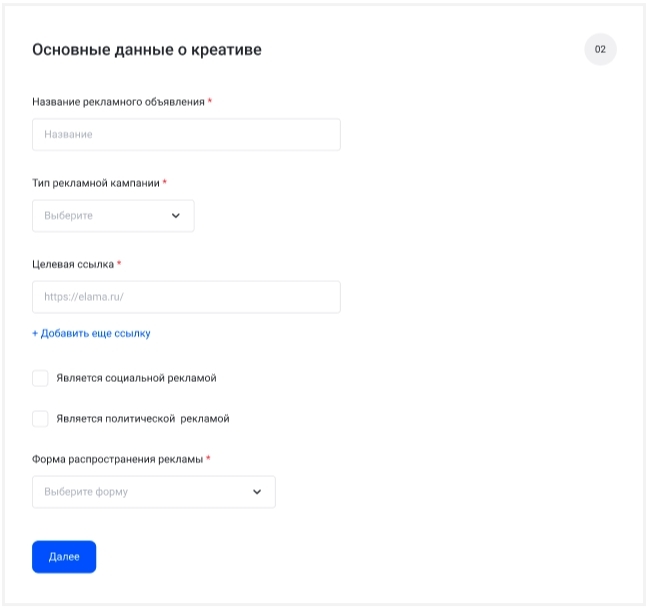Image resolution: width=650 pixels, height=608 pixels.
Task: Click the 'Название рекламного объявления' field label
Action: point(119,102)
